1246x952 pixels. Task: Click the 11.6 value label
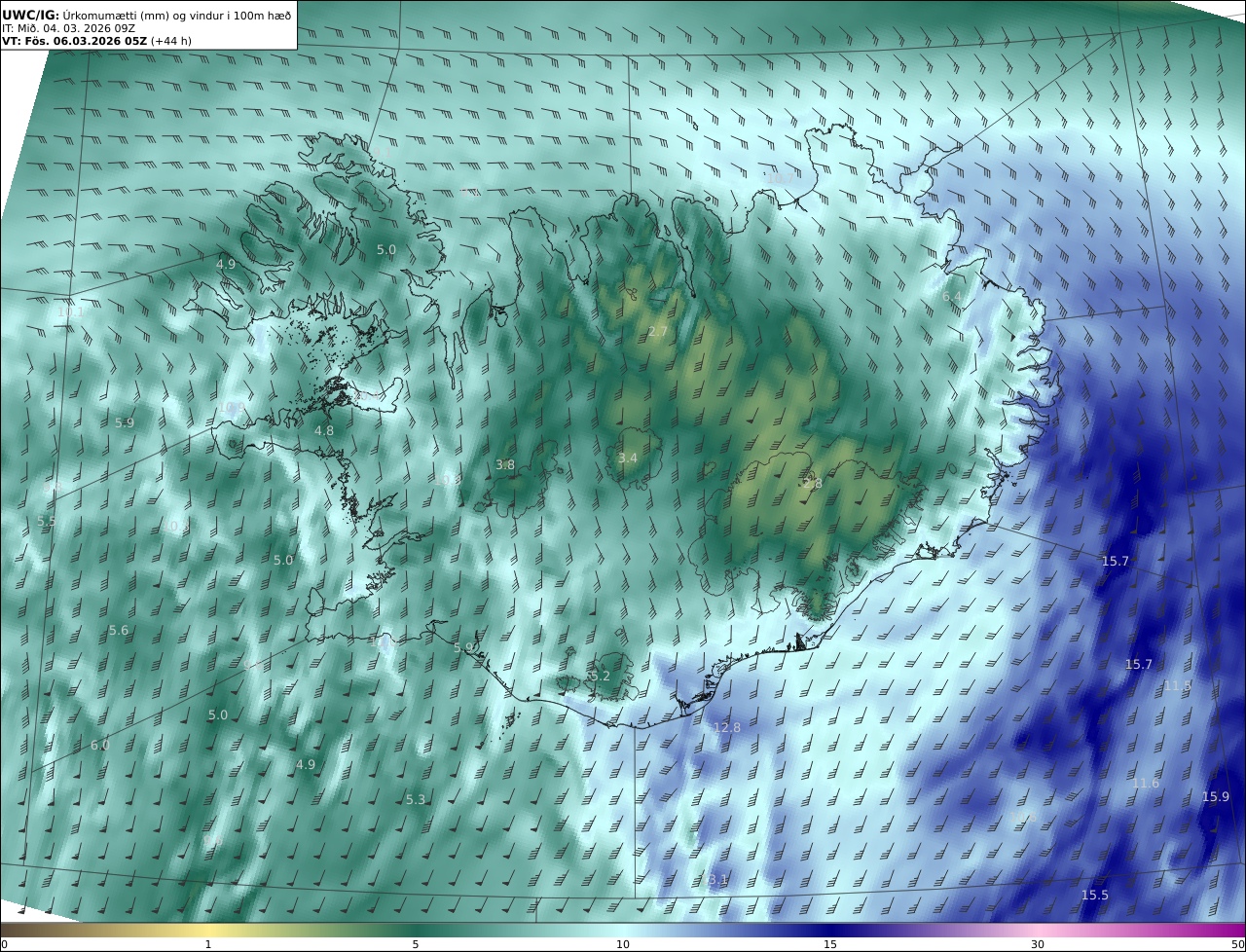point(1146,783)
